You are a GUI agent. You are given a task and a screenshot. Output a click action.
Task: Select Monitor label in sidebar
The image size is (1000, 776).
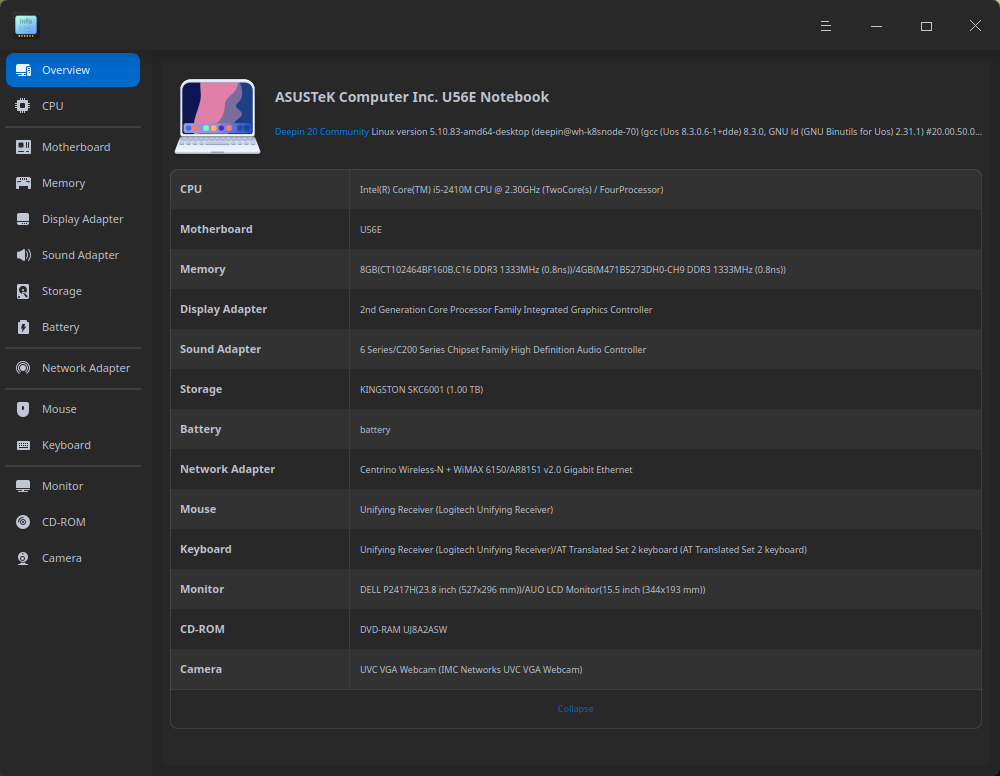[62, 486]
